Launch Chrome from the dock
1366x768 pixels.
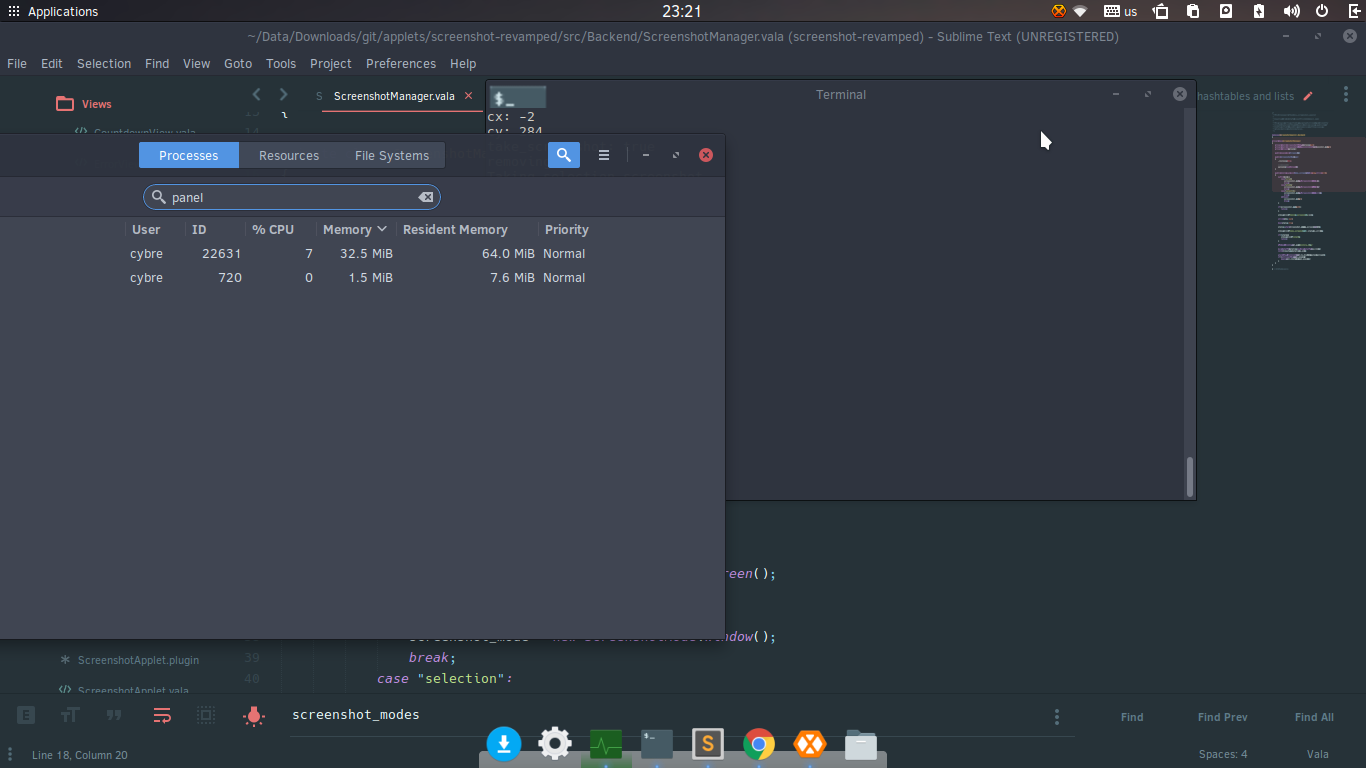pyautogui.click(x=759, y=744)
